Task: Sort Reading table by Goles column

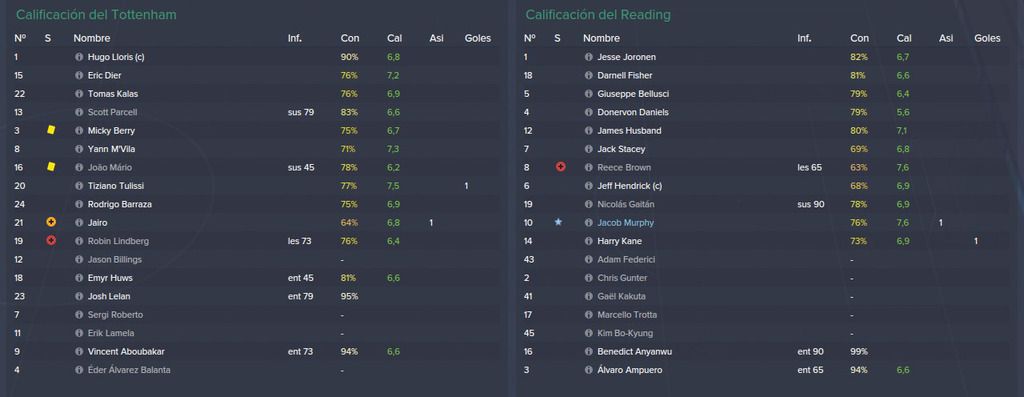Action: coord(987,39)
